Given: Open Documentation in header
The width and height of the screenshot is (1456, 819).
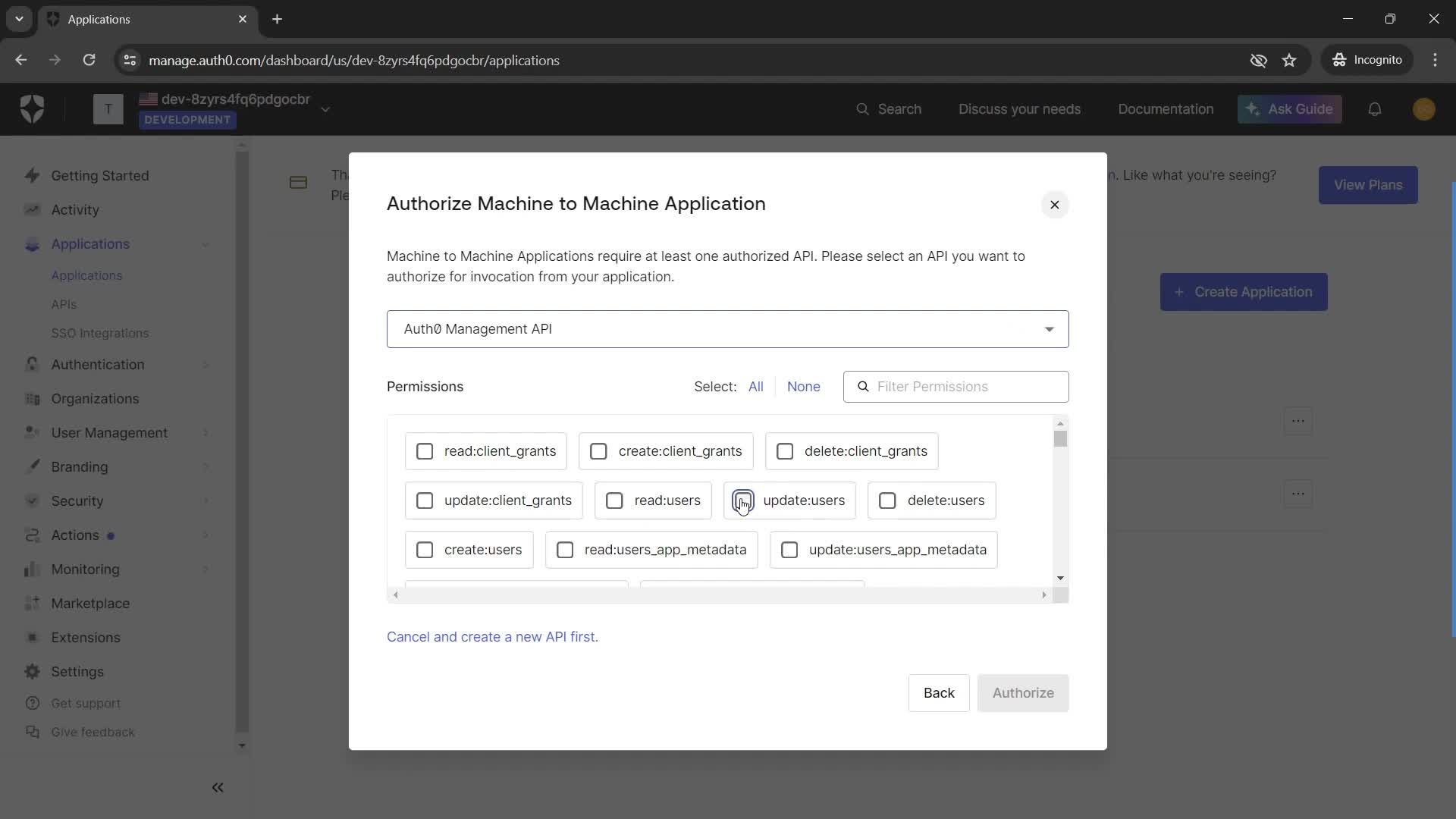Looking at the screenshot, I should 1166,109.
